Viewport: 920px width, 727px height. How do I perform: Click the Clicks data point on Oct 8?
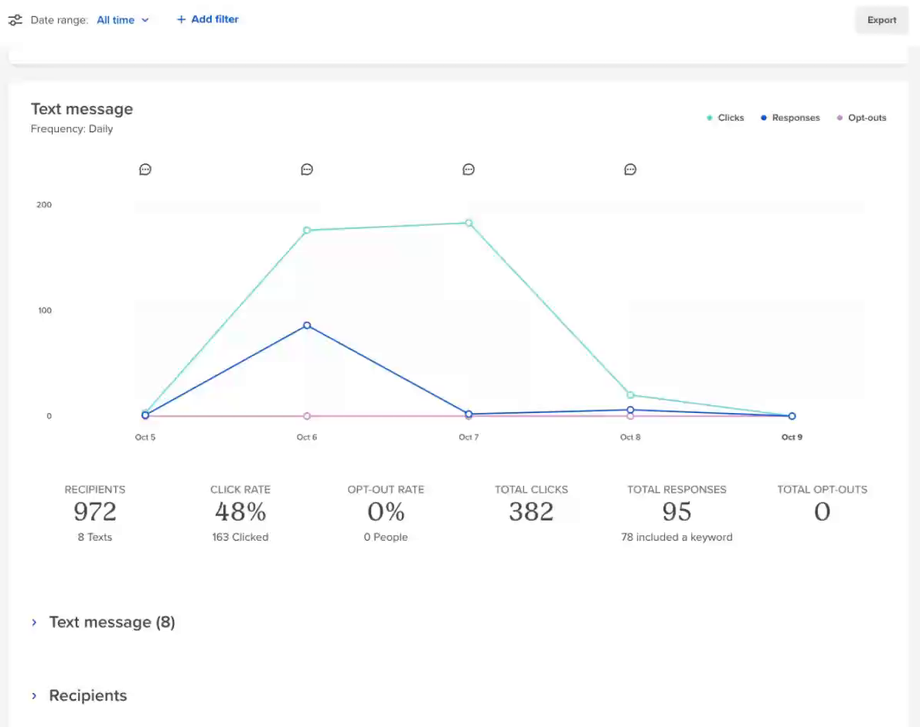coord(630,395)
